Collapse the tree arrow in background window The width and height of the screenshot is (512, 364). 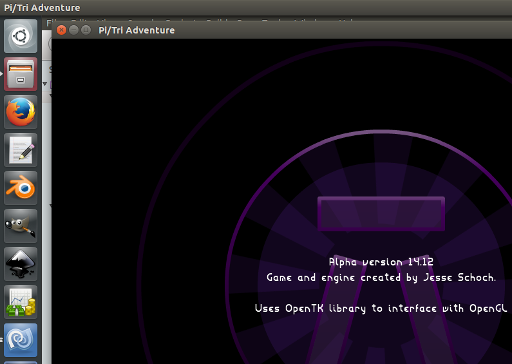coord(45,84)
